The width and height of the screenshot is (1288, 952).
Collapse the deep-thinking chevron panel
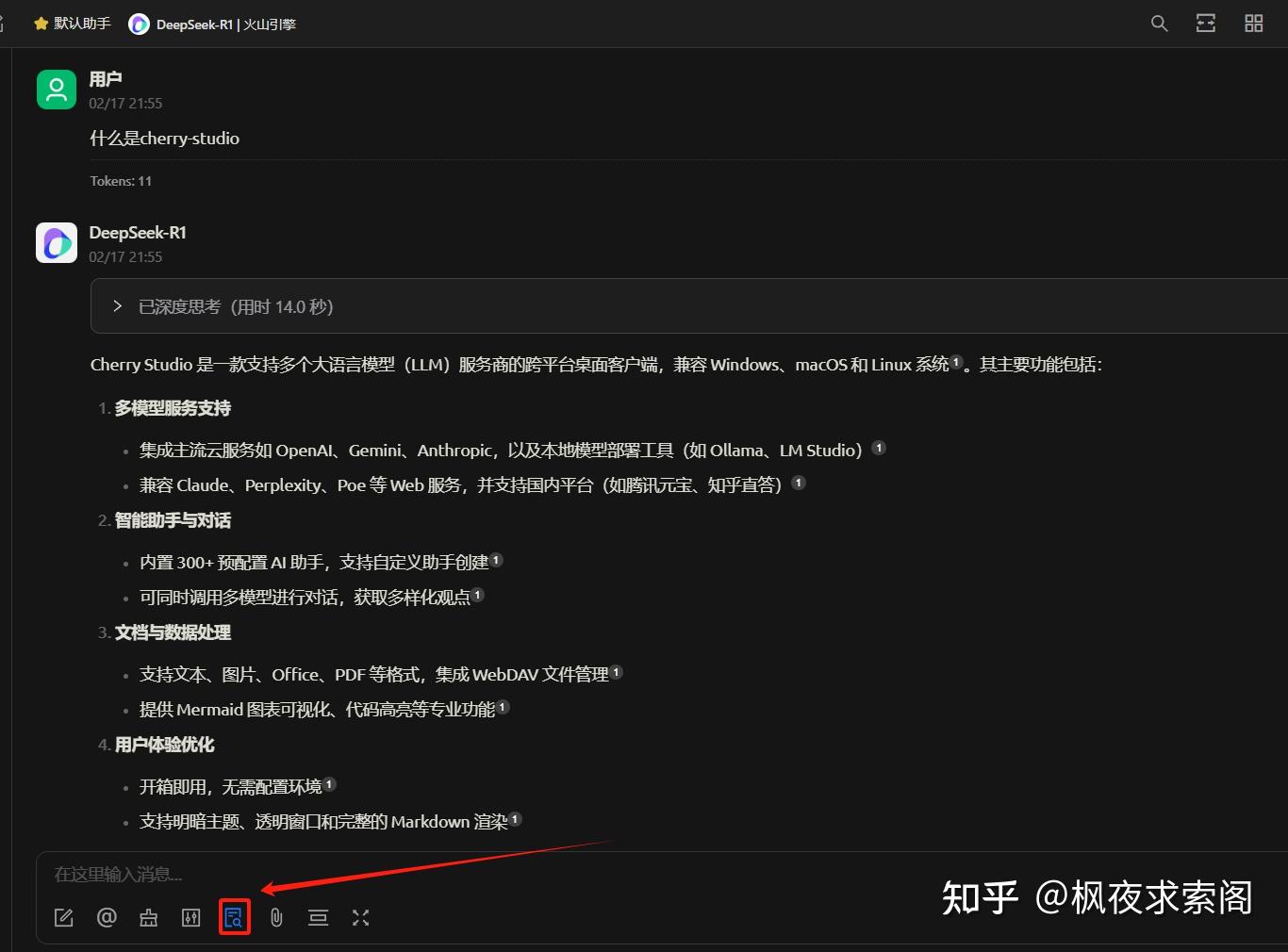tap(117, 305)
